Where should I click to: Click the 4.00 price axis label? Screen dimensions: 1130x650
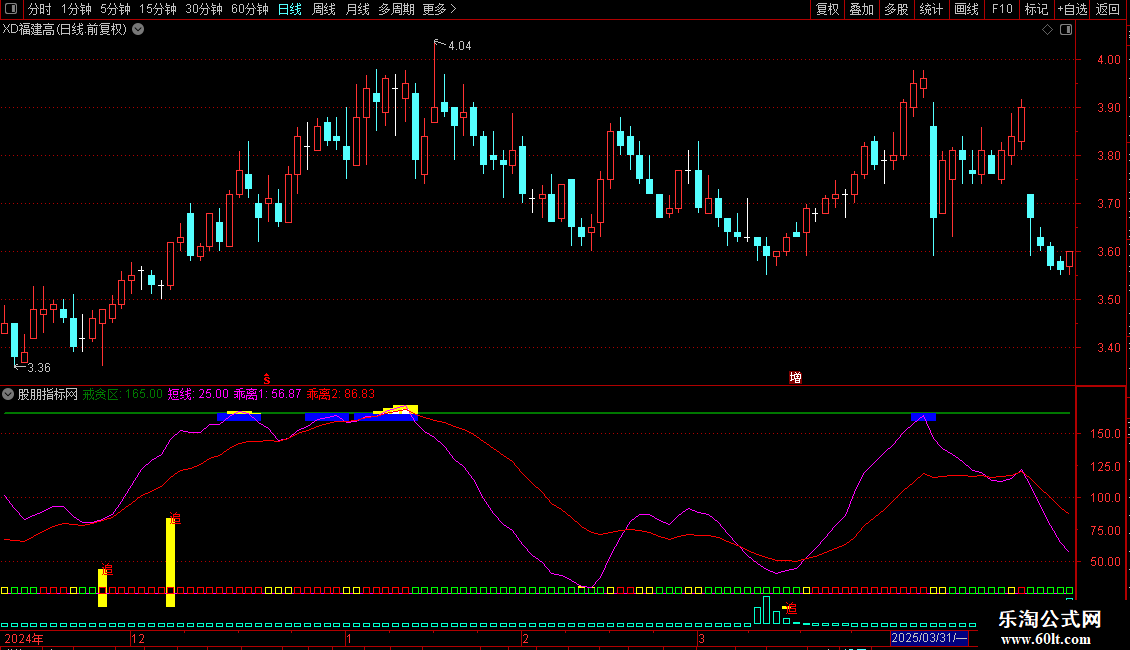[x=1108, y=60]
